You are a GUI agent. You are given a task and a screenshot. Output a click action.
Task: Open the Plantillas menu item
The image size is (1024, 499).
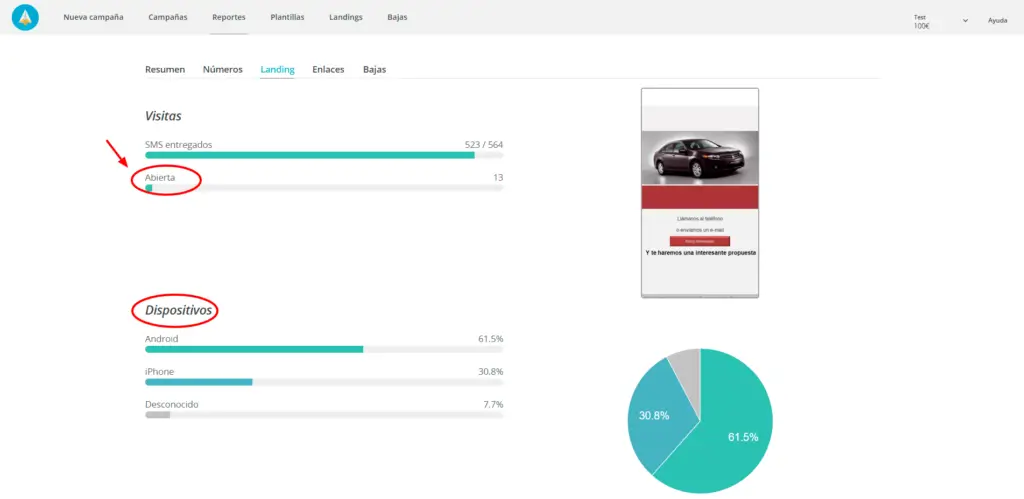287,18
